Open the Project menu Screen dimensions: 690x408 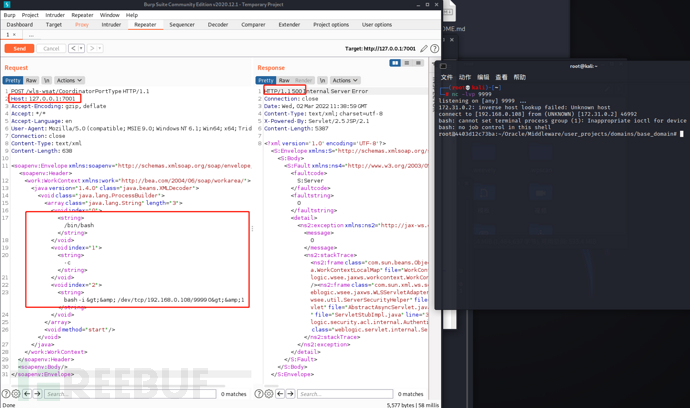pyautogui.click(x=30, y=15)
